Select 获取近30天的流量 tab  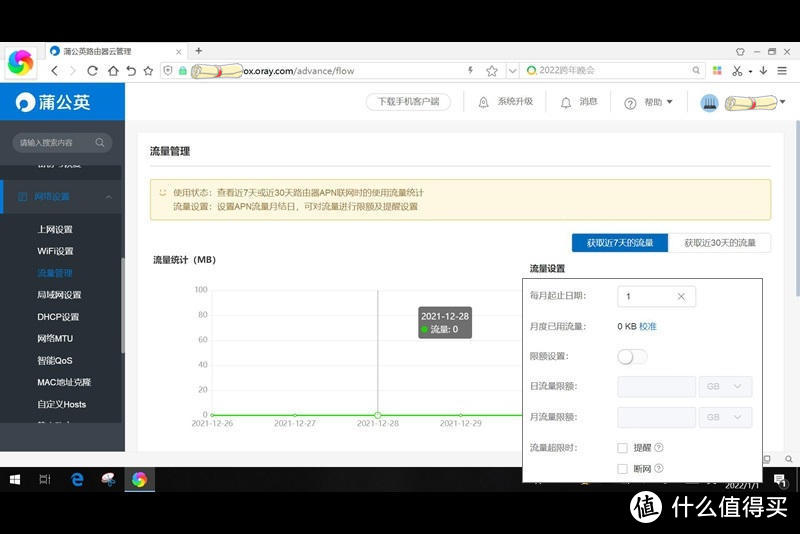pos(719,243)
